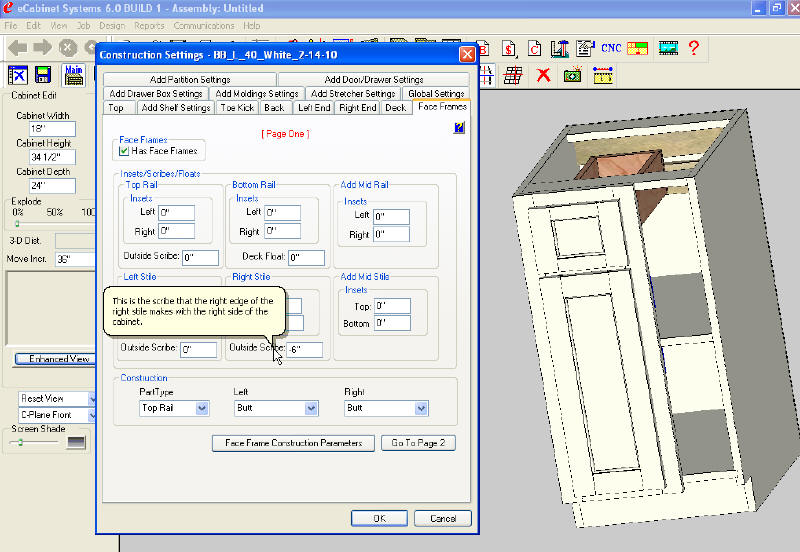
Task: Click the Explode slider track
Action: pyautogui.click(x=54, y=224)
